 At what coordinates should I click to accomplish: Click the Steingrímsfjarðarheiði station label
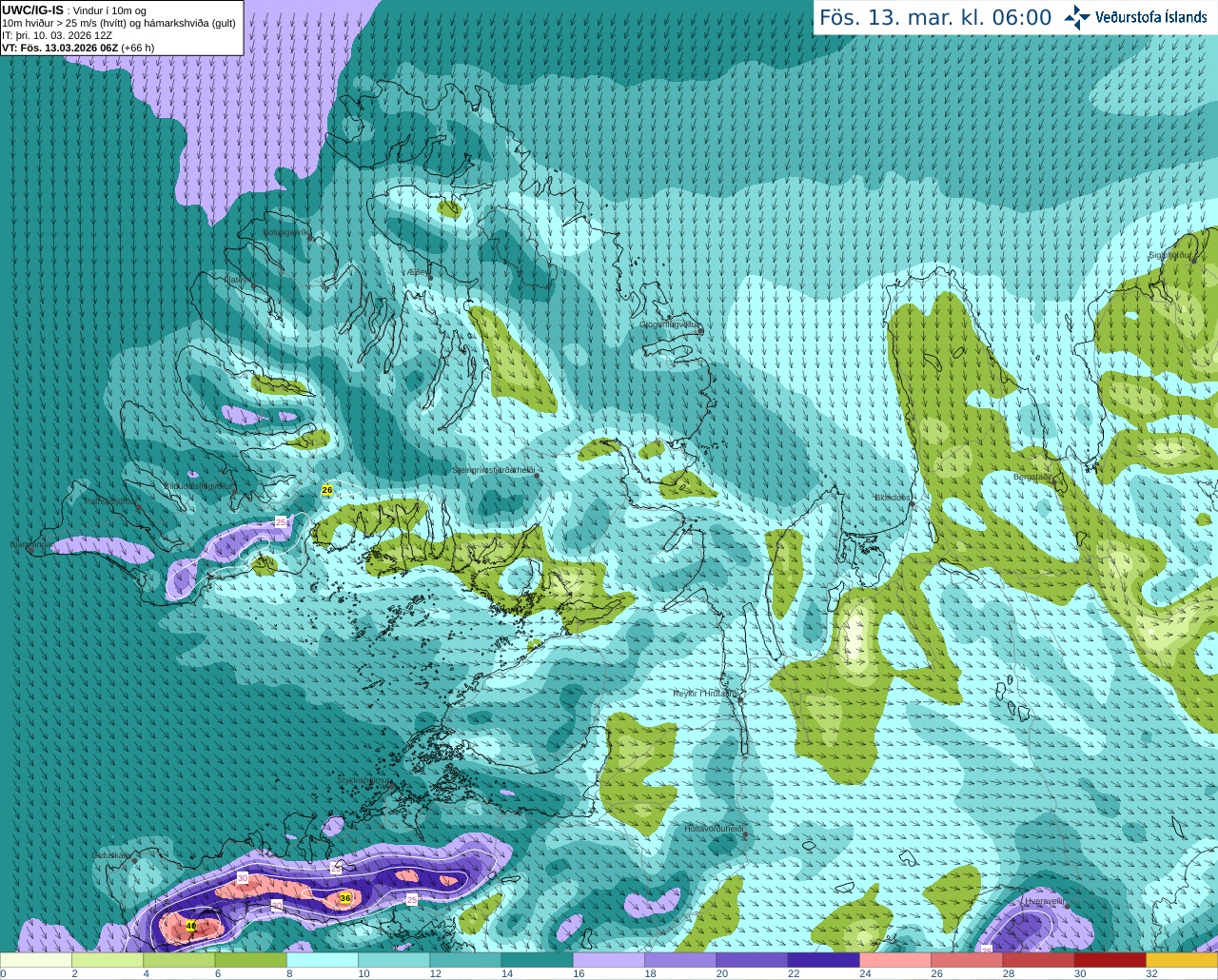click(493, 470)
